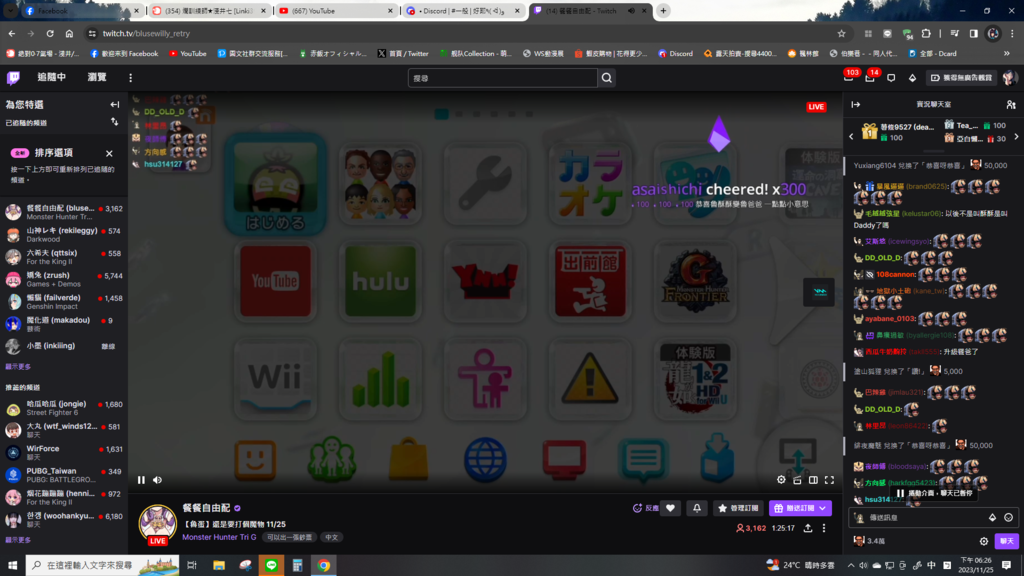This screenshot has width=1024, height=576.
Task: Open 六希夫 (qttsix) channel in sidebar
Action: (64, 257)
